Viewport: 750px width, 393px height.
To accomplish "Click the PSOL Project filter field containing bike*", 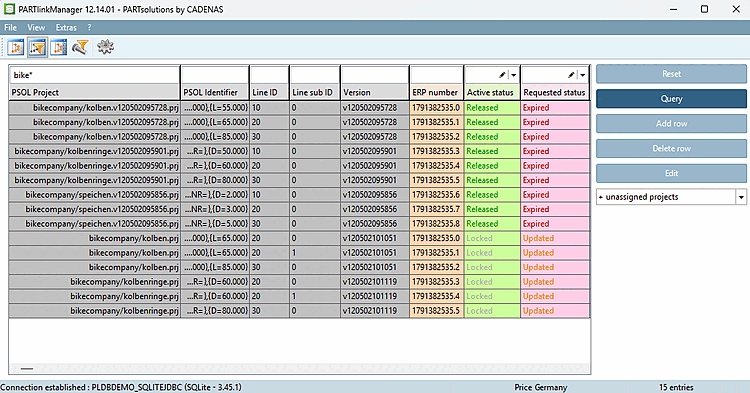I will click(x=94, y=75).
